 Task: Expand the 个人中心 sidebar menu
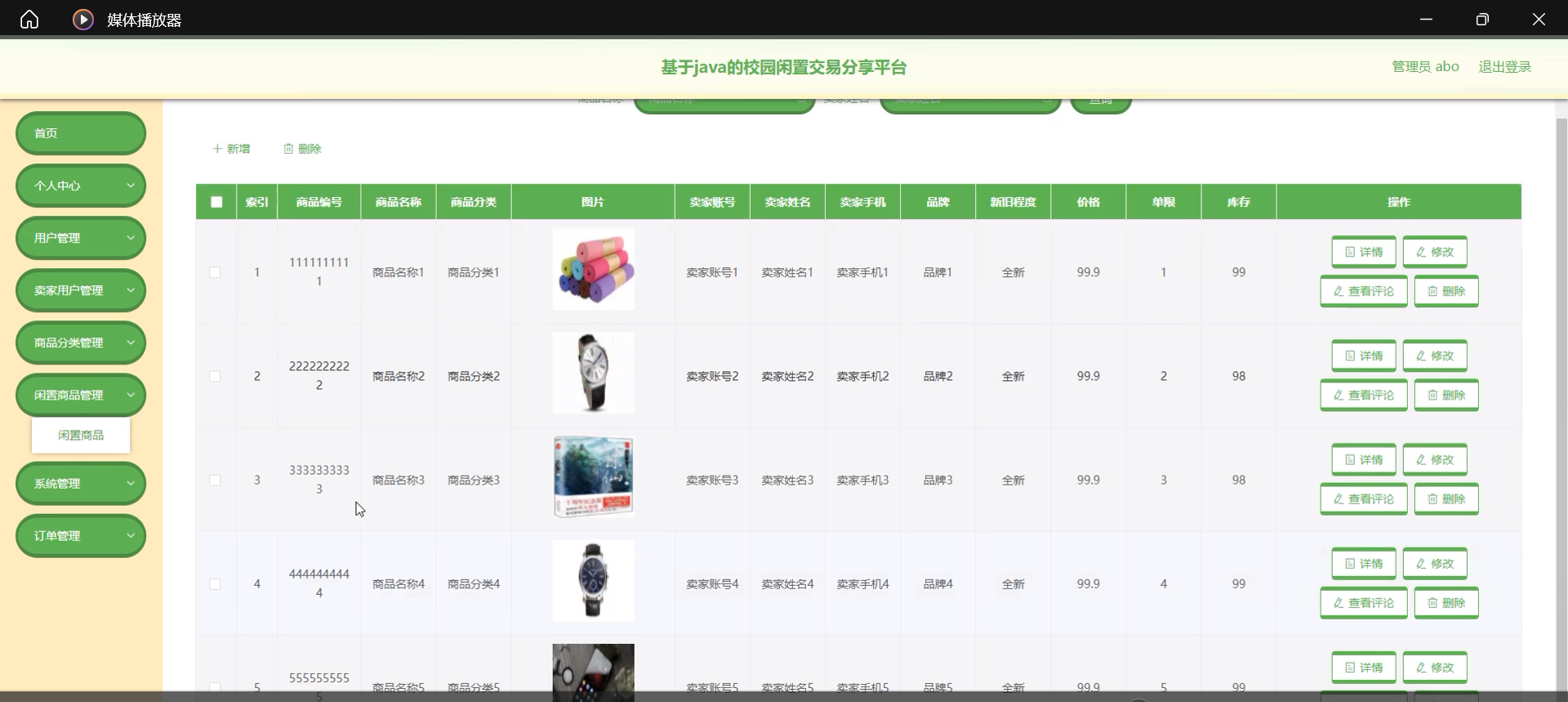tap(81, 186)
